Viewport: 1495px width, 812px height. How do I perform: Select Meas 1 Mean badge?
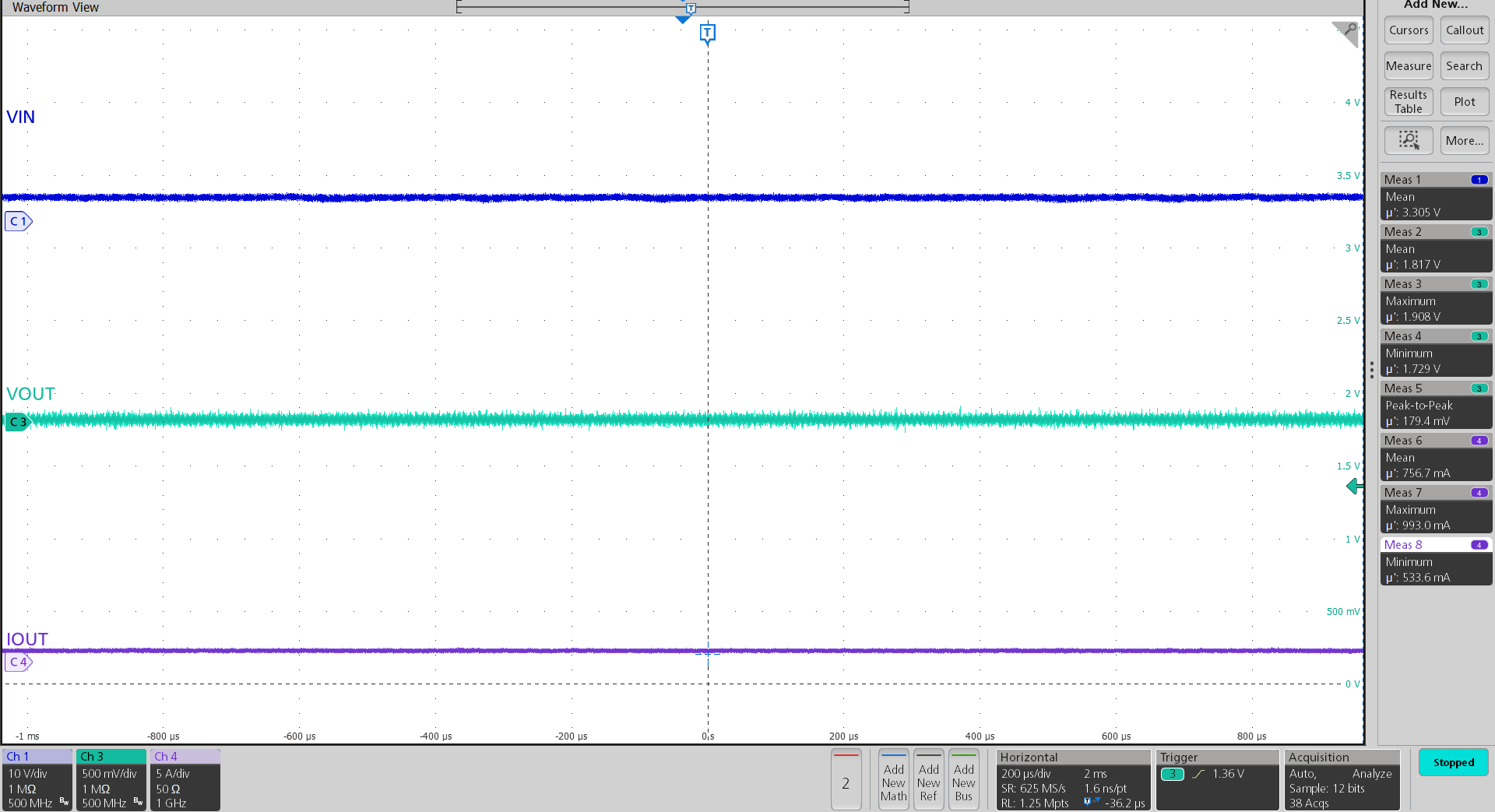[1436, 196]
